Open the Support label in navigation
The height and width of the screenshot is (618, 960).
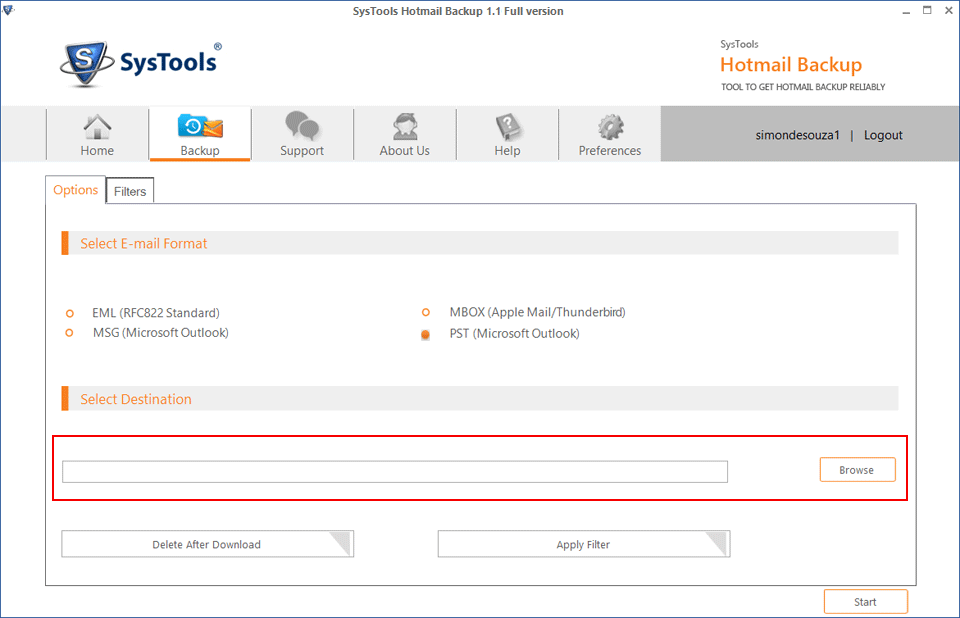coord(302,151)
